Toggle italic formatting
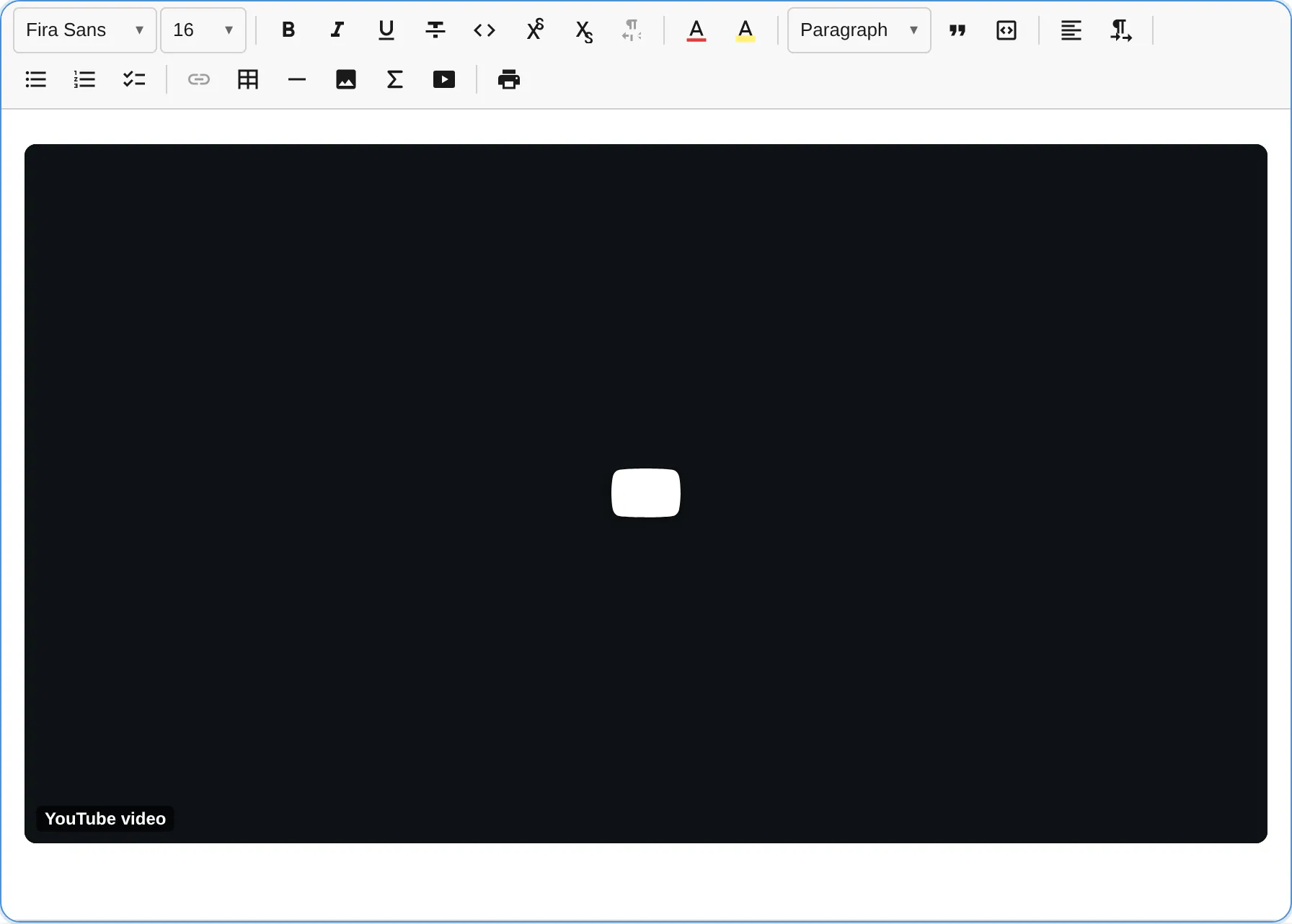 tap(337, 30)
